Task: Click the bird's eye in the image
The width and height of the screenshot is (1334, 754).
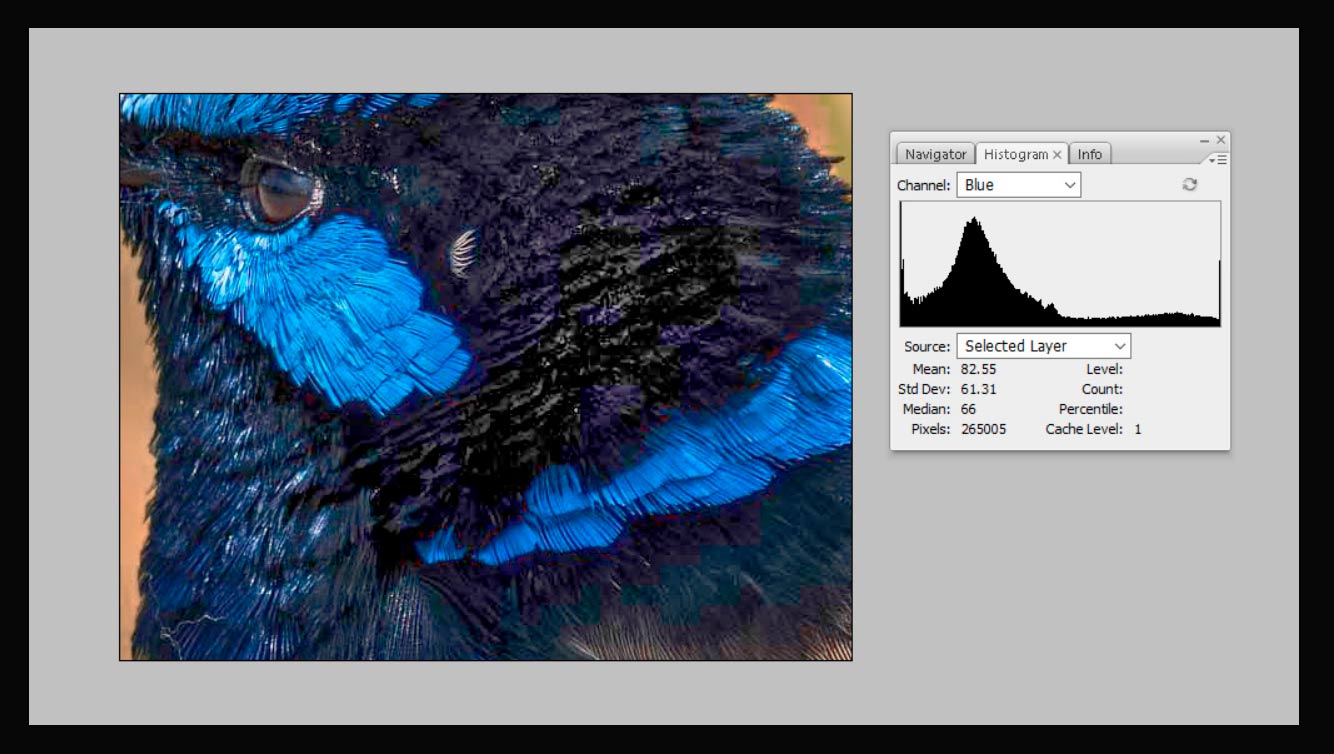Action: click(x=280, y=189)
